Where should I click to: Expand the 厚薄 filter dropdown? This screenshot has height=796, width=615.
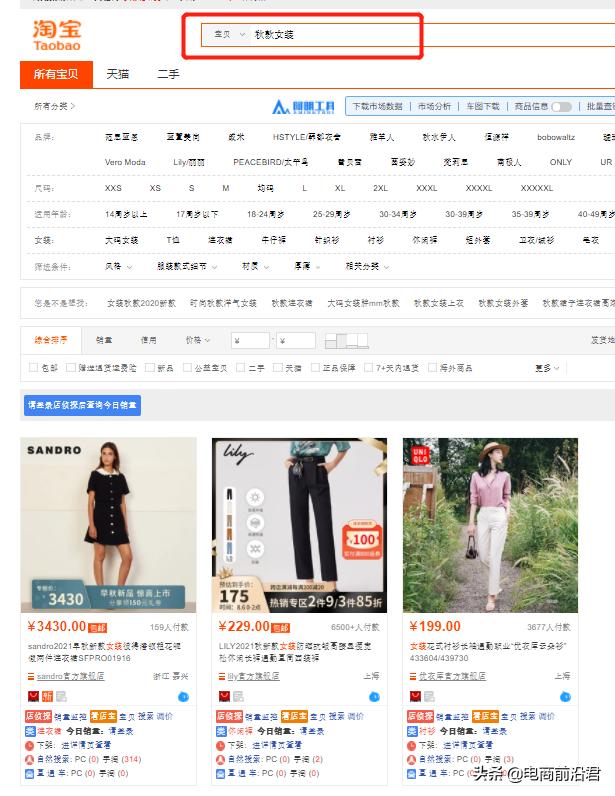[308, 267]
